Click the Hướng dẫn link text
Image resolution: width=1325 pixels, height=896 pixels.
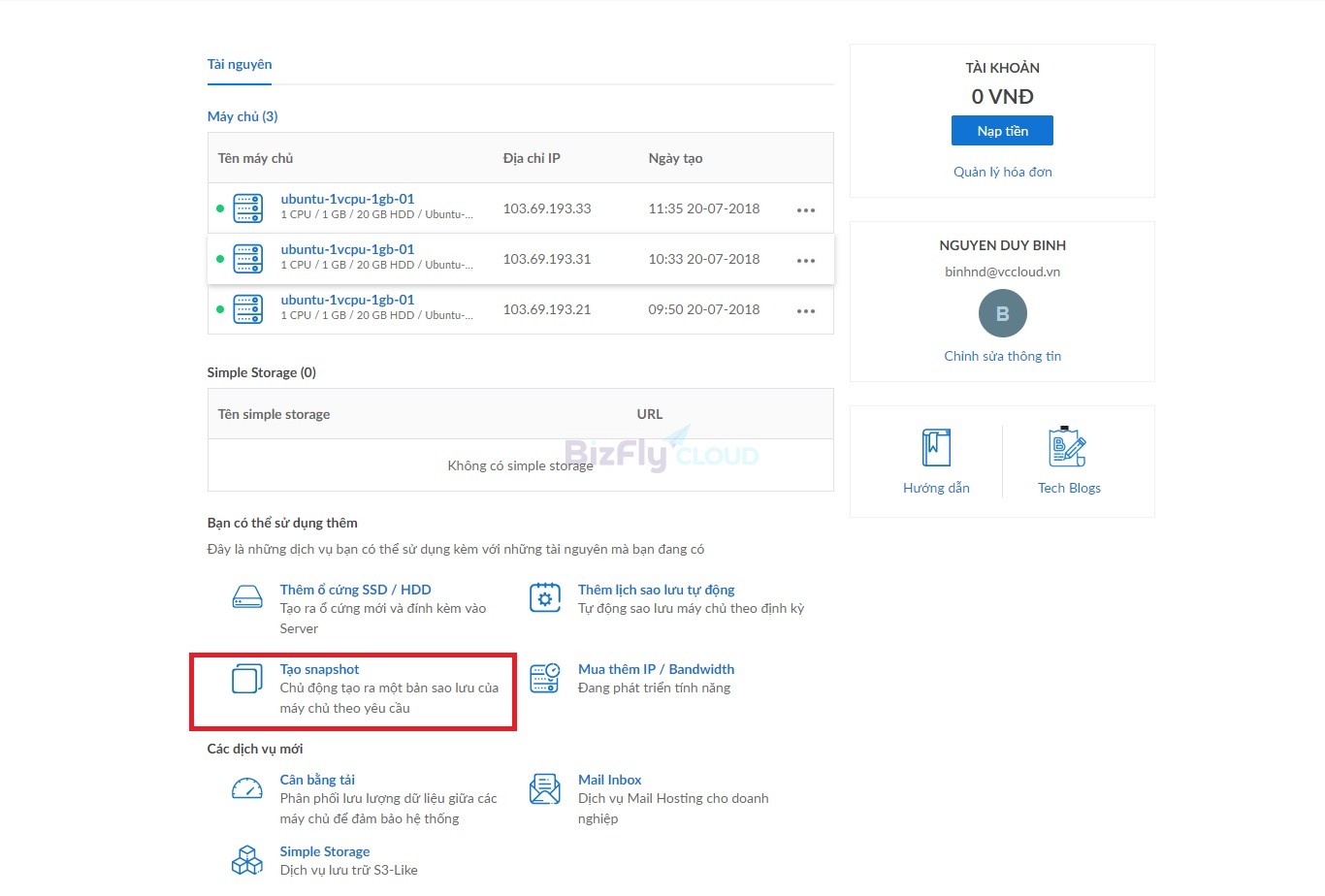coord(936,488)
